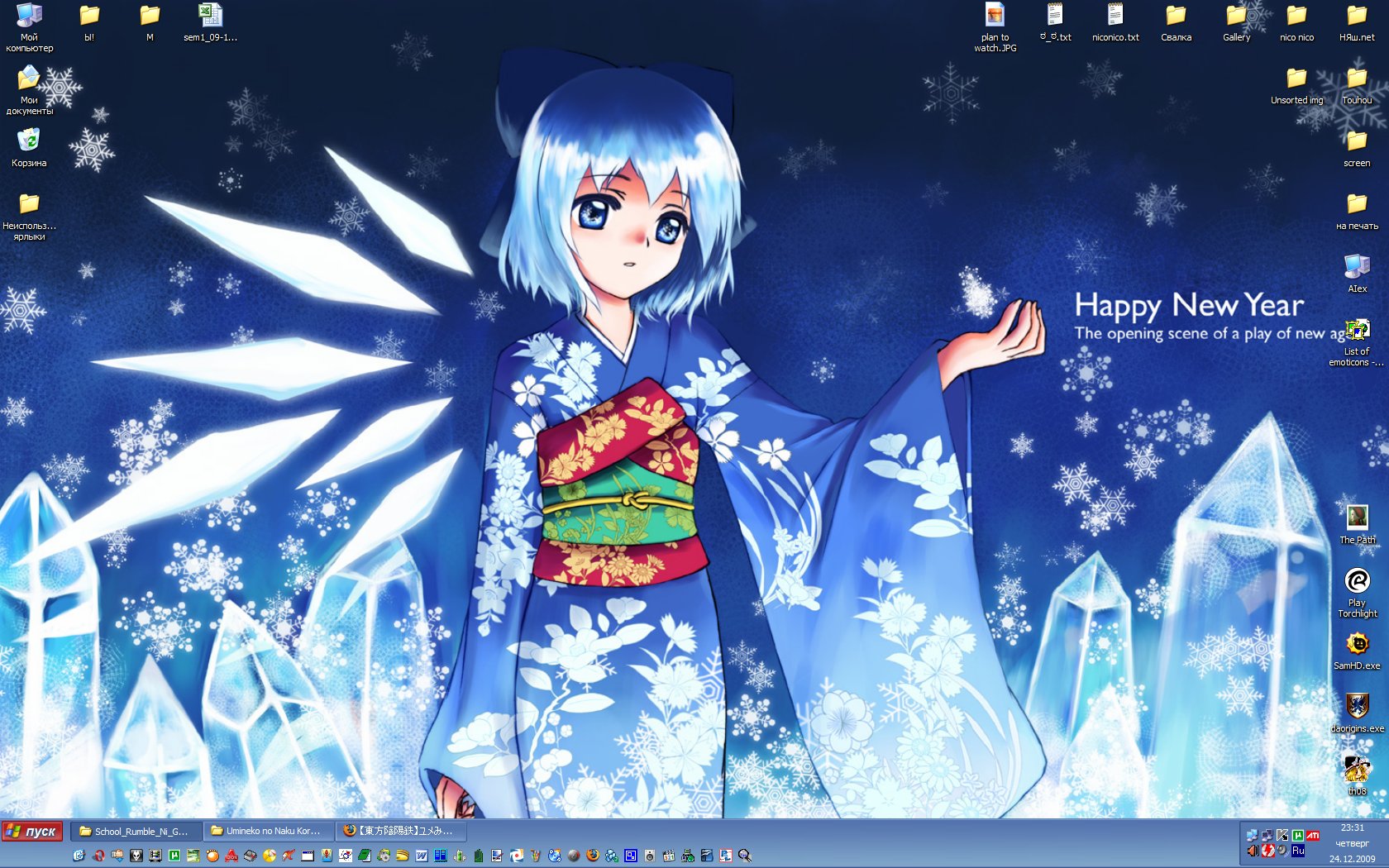Open the Touhou folder
1389x868 pixels.
point(1357,86)
